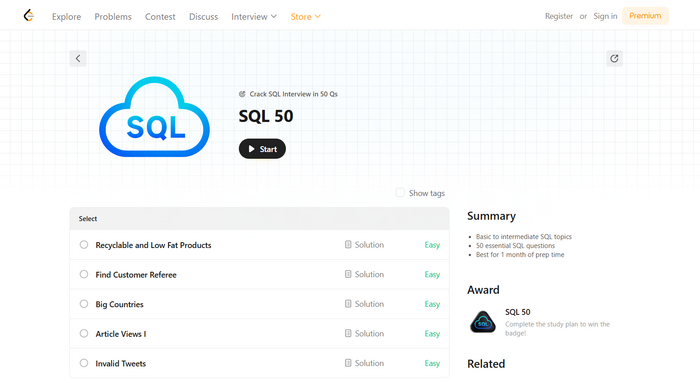Click Solution text for Find Customer Referee
The height and width of the screenshot is (383, 700).
coord(369,274)
